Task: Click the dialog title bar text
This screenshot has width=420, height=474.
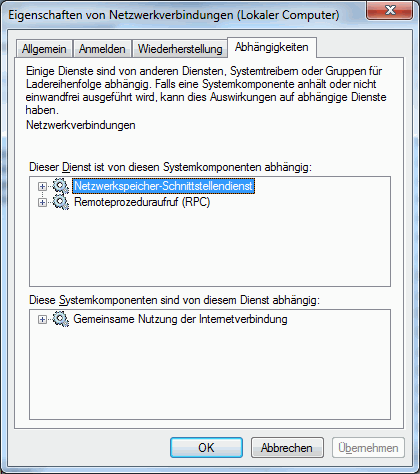Action: point(174,15)
